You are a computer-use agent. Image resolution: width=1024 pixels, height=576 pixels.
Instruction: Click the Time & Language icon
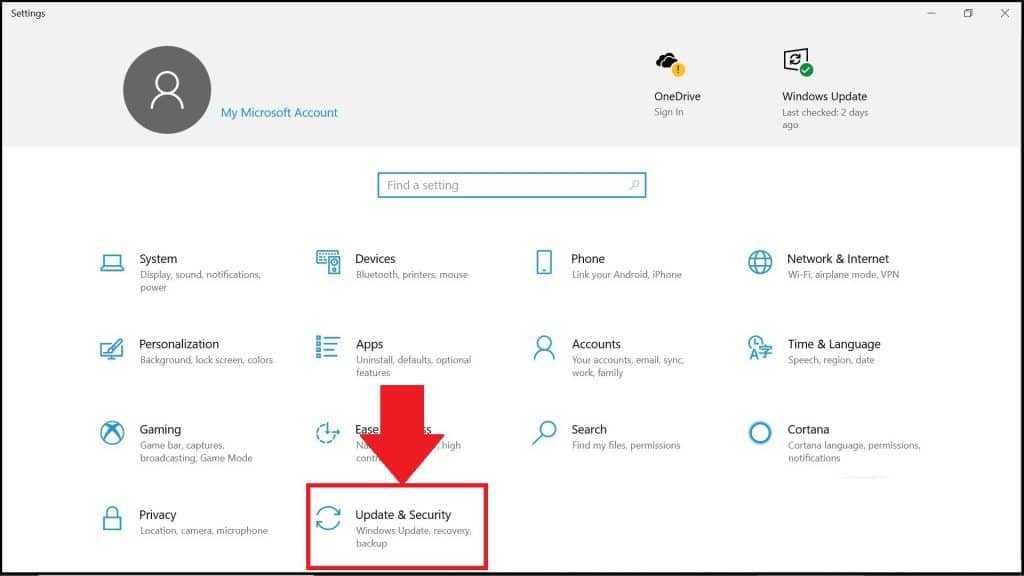(x=760, y=347)
